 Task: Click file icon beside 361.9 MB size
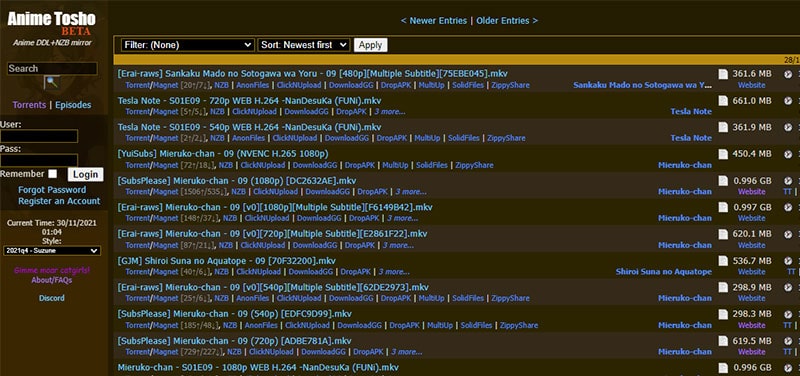click(x=723, y=127)
